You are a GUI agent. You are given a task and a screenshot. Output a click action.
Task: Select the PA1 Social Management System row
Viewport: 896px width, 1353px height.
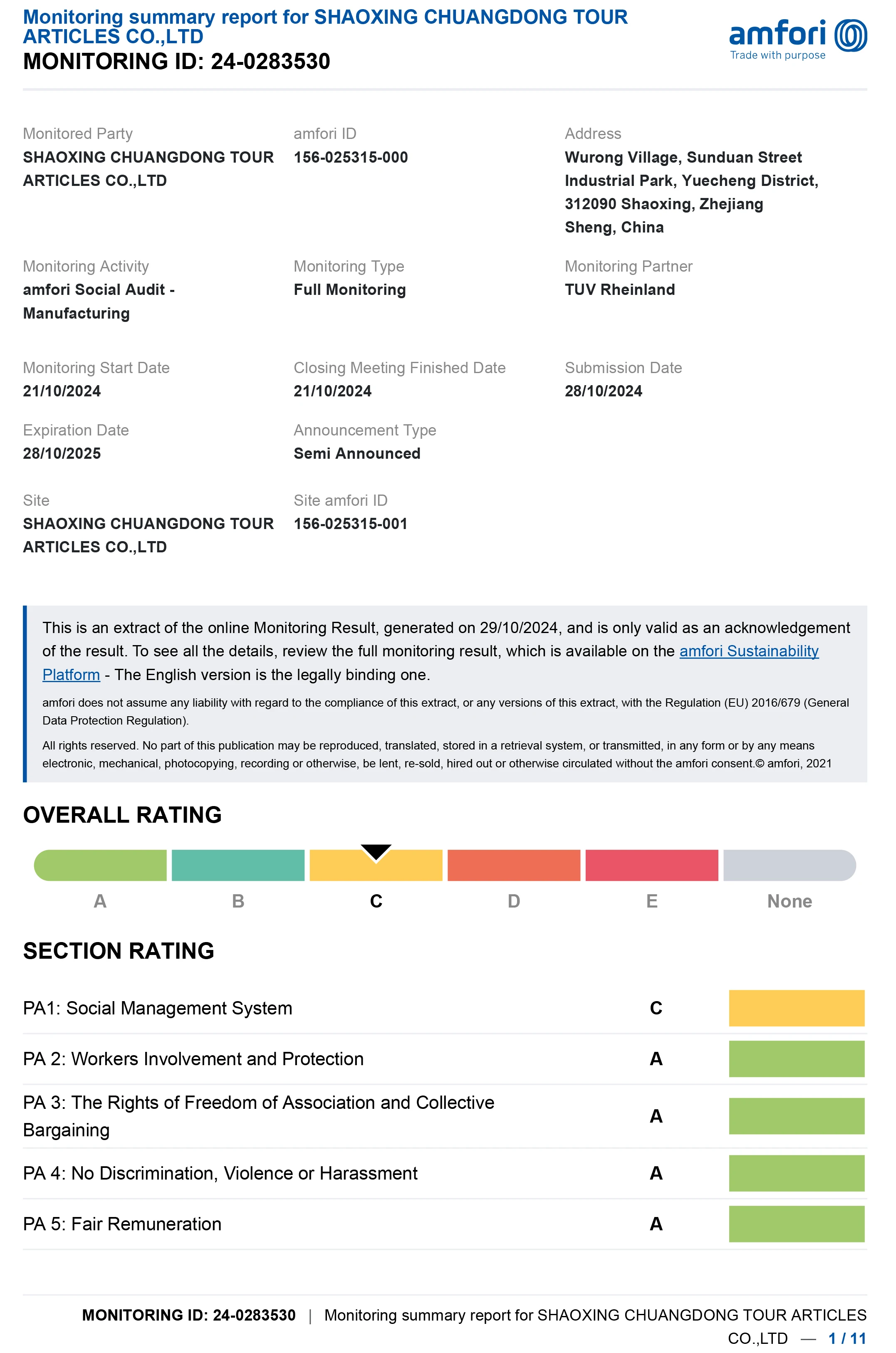445,1008
